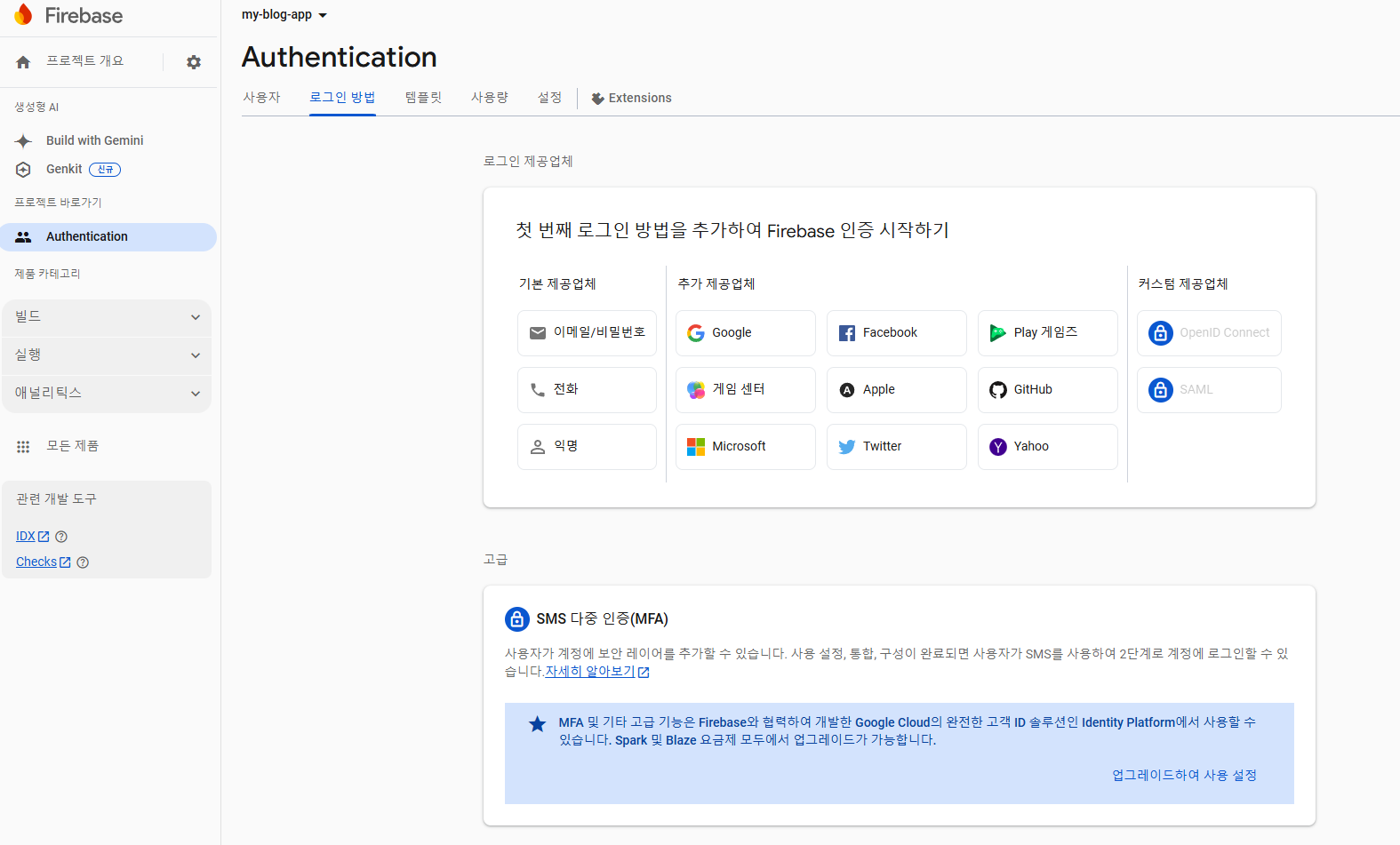Click the home icon for 프로젝트 개요
1400x845 pixels.
[23, 62]
